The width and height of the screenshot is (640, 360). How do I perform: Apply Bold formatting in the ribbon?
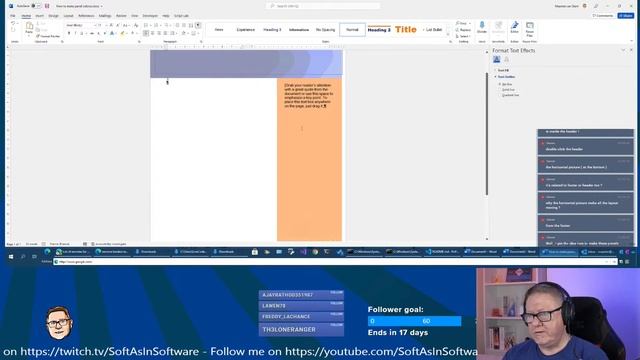click(69, 33)
